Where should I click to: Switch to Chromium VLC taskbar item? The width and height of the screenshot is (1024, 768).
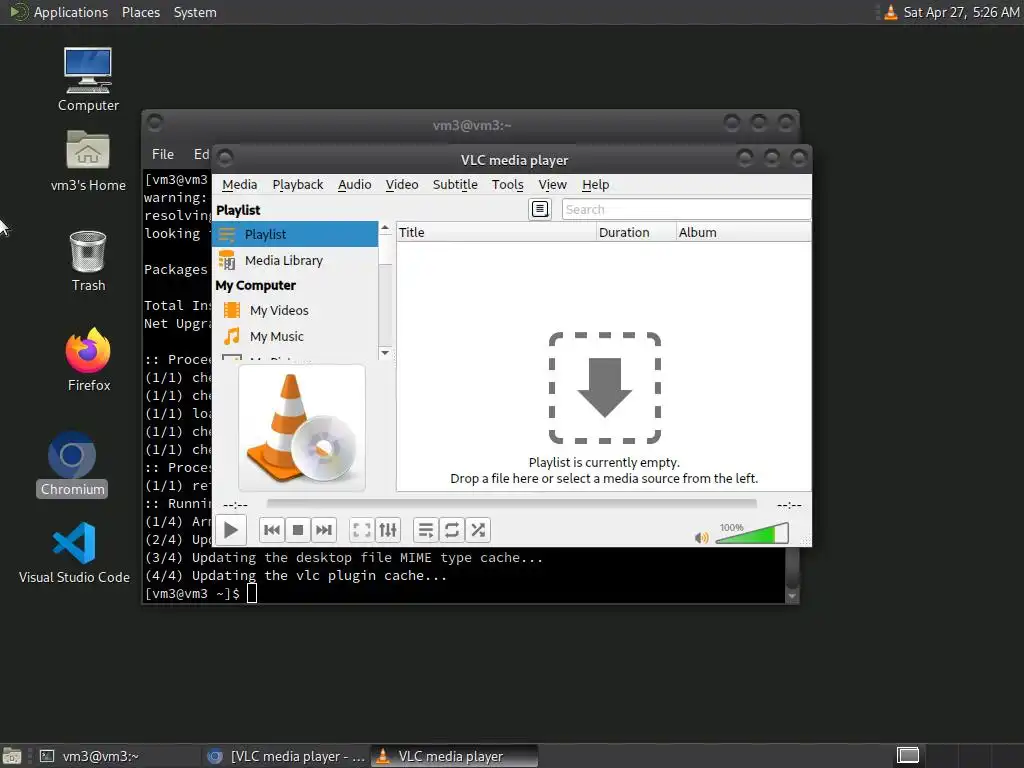(285, 756)
